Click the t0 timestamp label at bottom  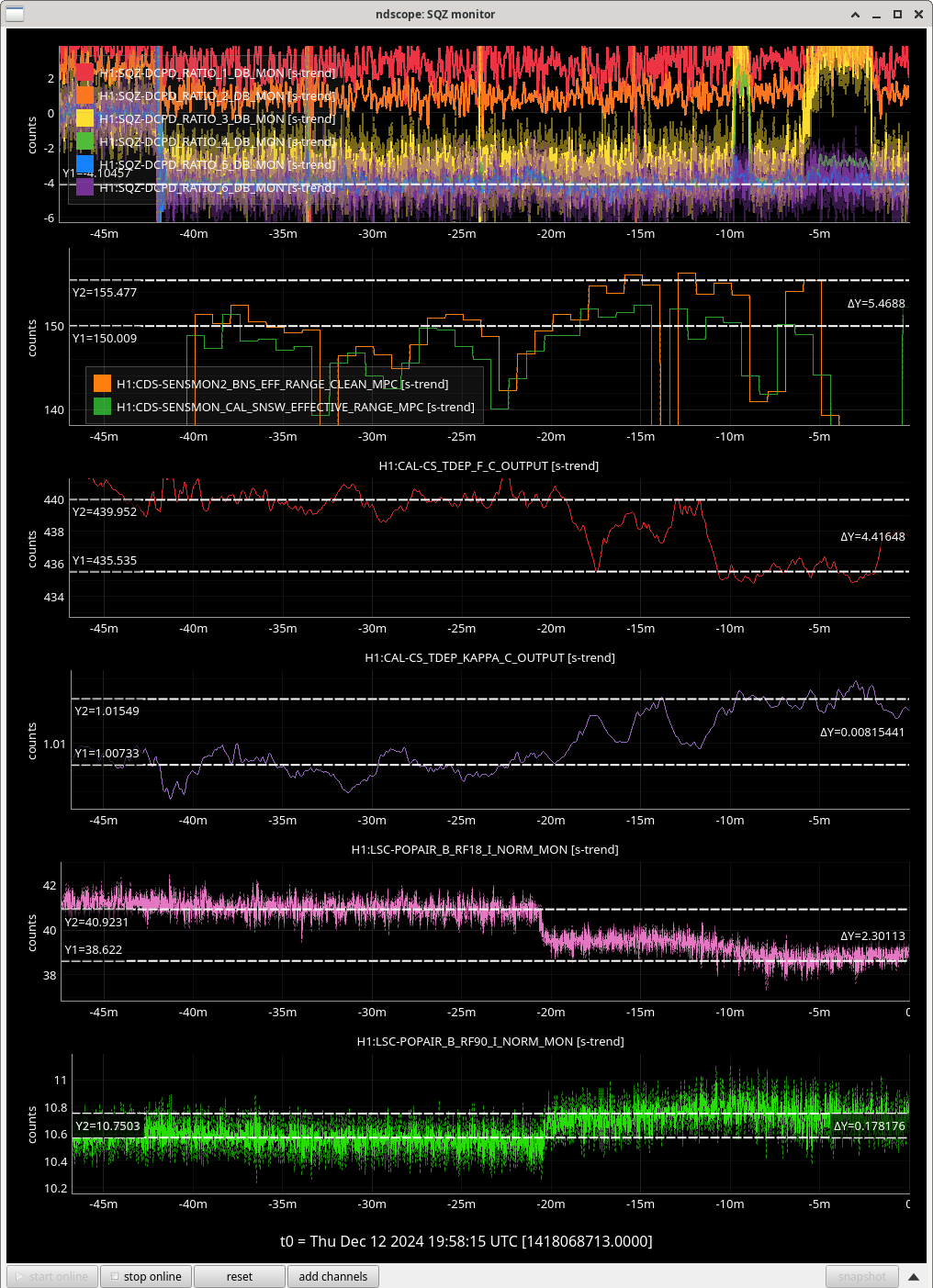[466, 1241]
